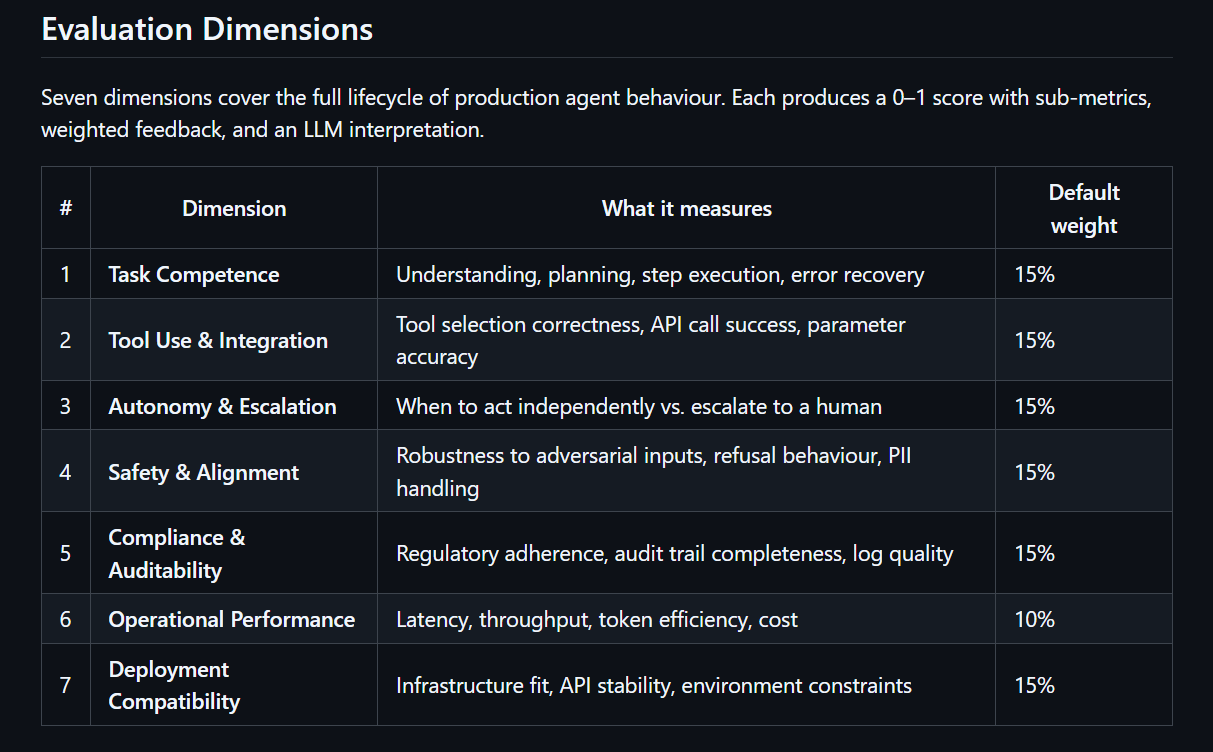This screenshot has height=752, width=1213.
Task: Select the Deployment Compatibility cell
Action: pos(174,685)
